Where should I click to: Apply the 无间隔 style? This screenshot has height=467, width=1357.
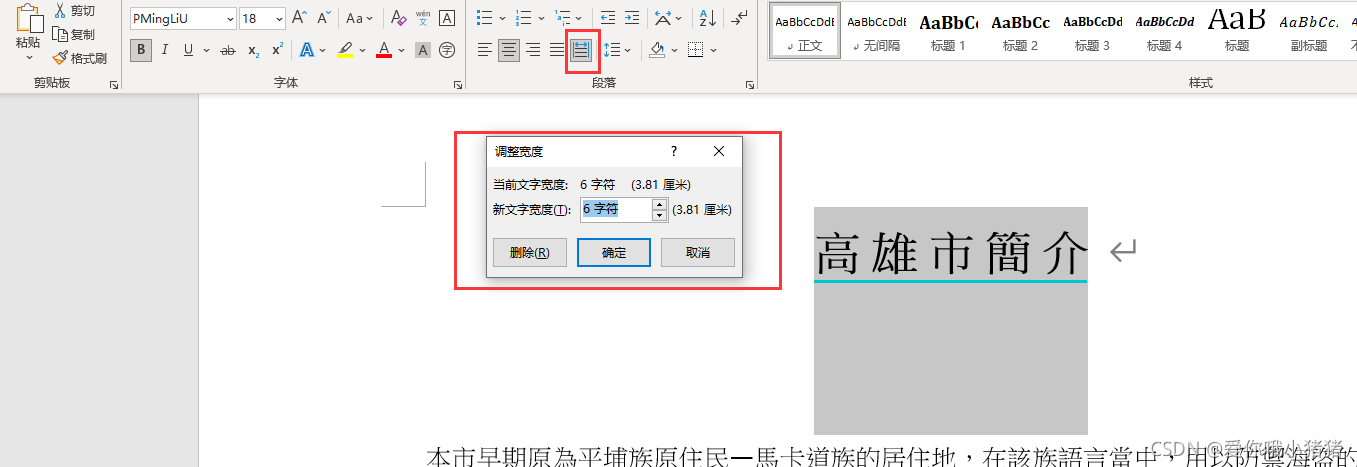877,30
